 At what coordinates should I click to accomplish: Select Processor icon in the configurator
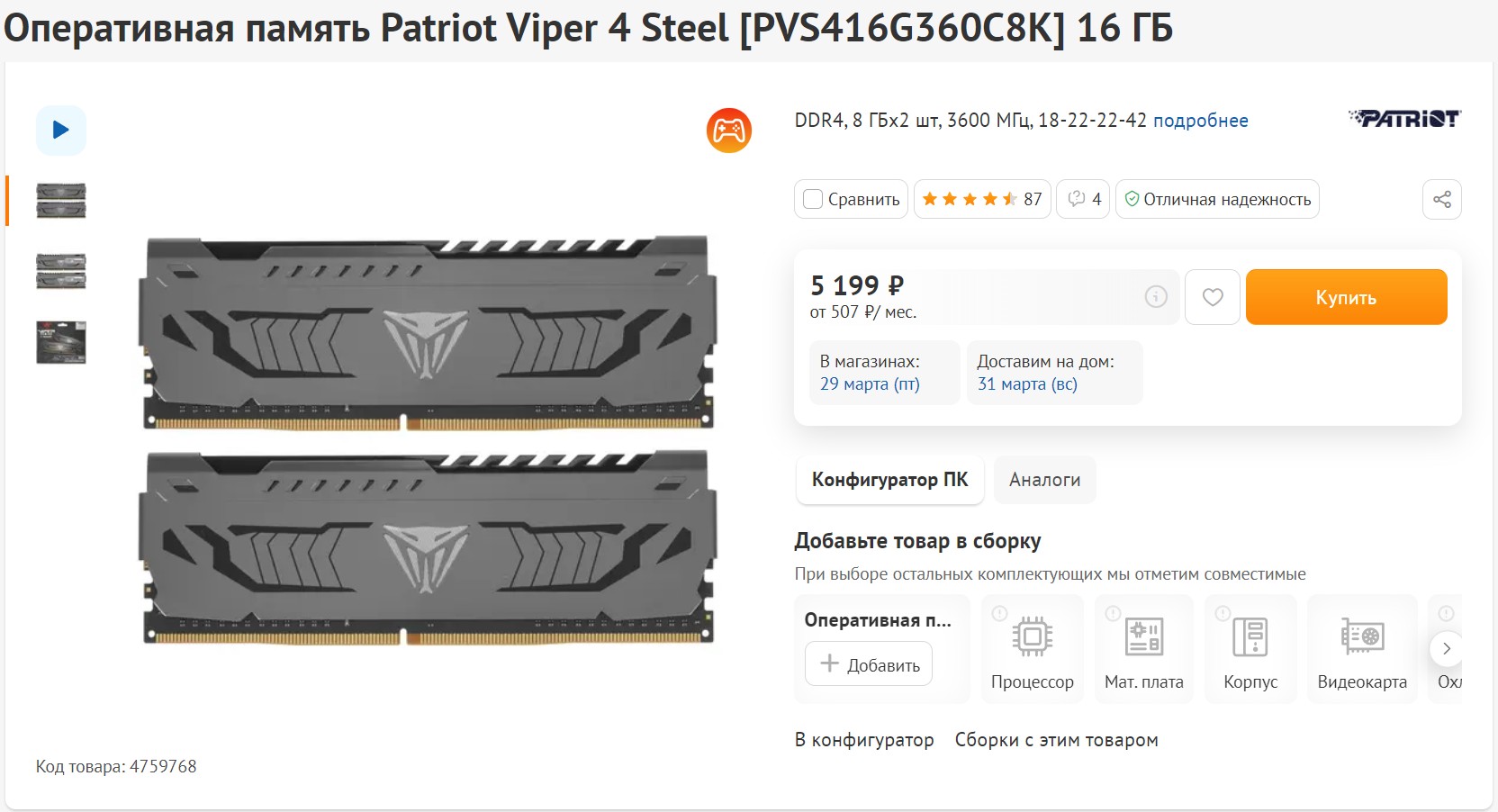coord(1032,637)
